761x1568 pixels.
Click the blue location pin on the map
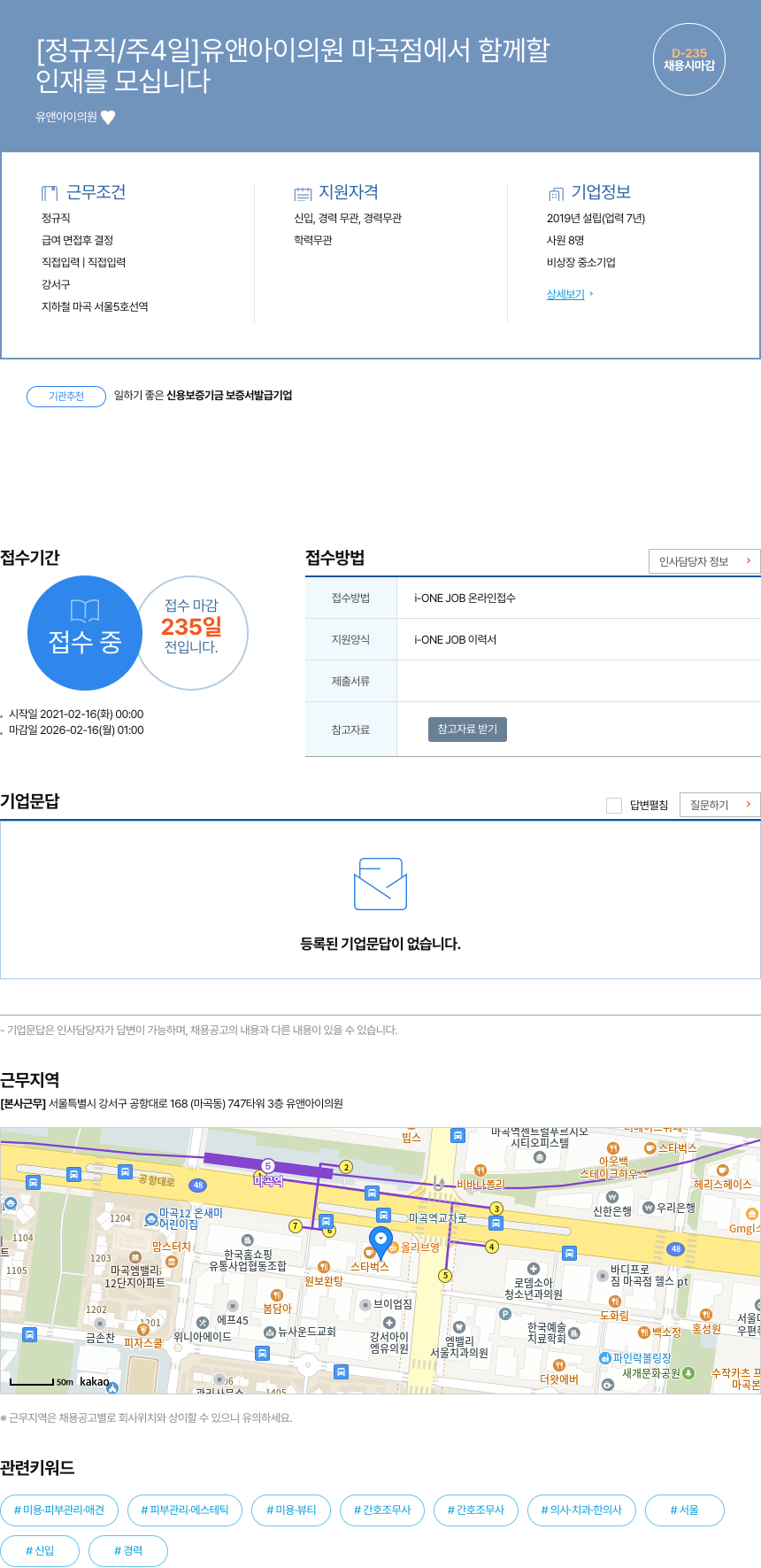point(380,1242)
